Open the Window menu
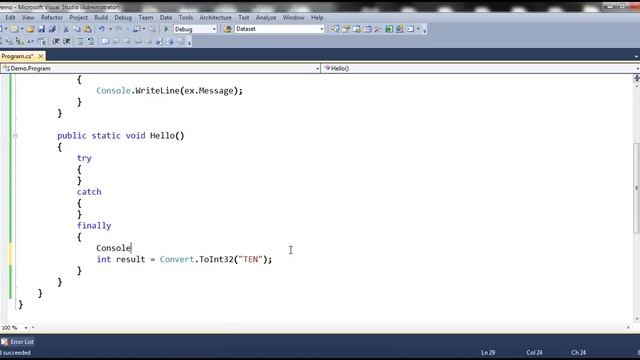This screenshot has width=640, height=360. 293,18
